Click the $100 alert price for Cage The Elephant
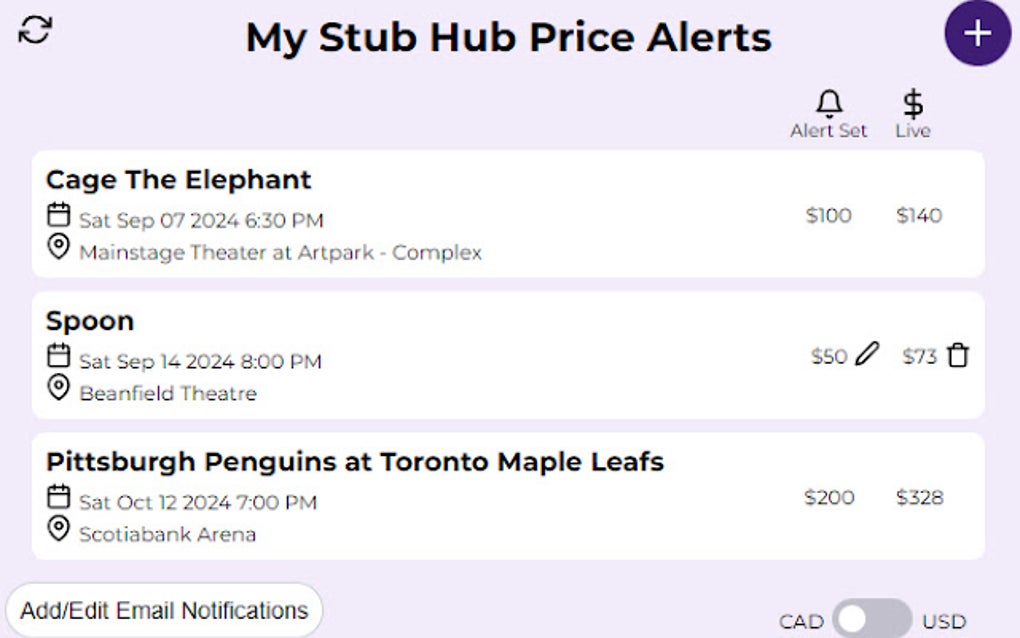 pyautogui.click(x=828, y=215)
